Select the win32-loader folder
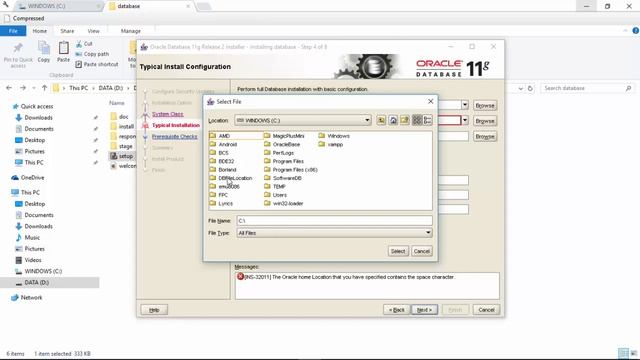Screen dimensions: 640x360 tap(284, 203)
